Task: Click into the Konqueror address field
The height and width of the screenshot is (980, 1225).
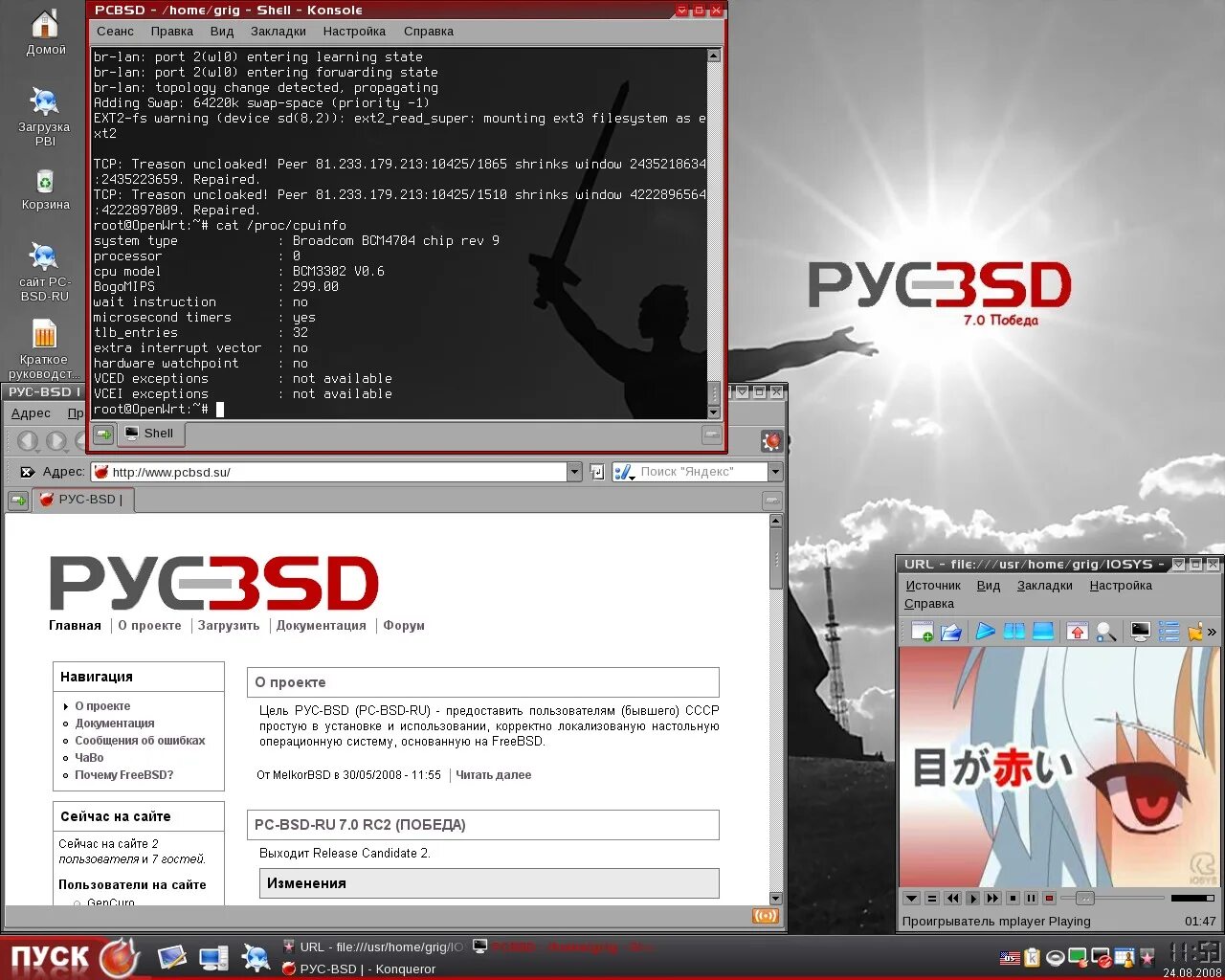Action: (x=328, y=472)
